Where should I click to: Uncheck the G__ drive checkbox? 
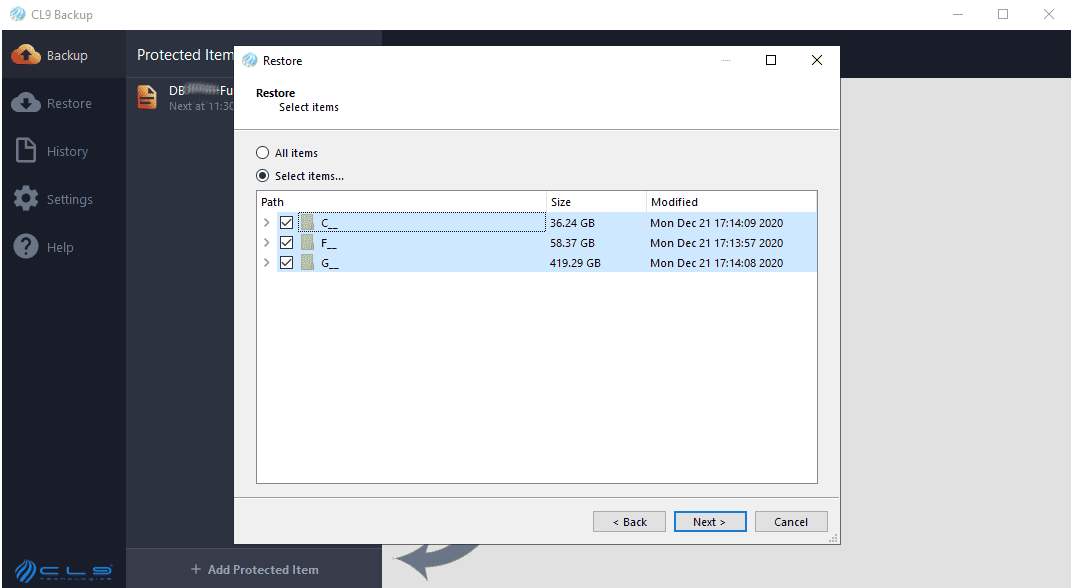tap(287, 262)
